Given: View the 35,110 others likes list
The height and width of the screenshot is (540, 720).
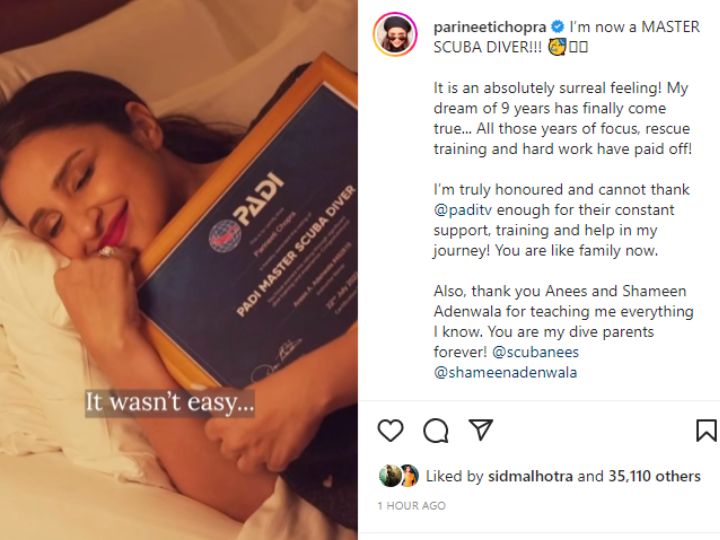Looking at the screenshot, I should pos(654,476).
